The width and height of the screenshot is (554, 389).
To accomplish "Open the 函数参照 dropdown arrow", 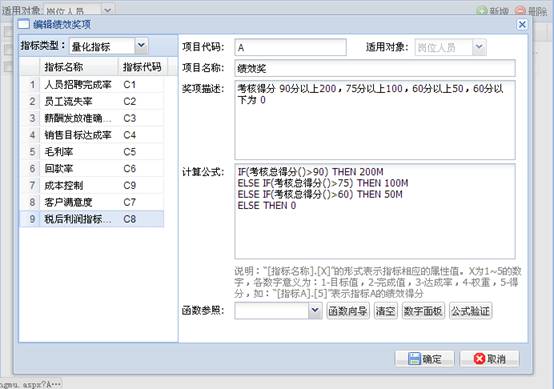I will tap(315, 311).
